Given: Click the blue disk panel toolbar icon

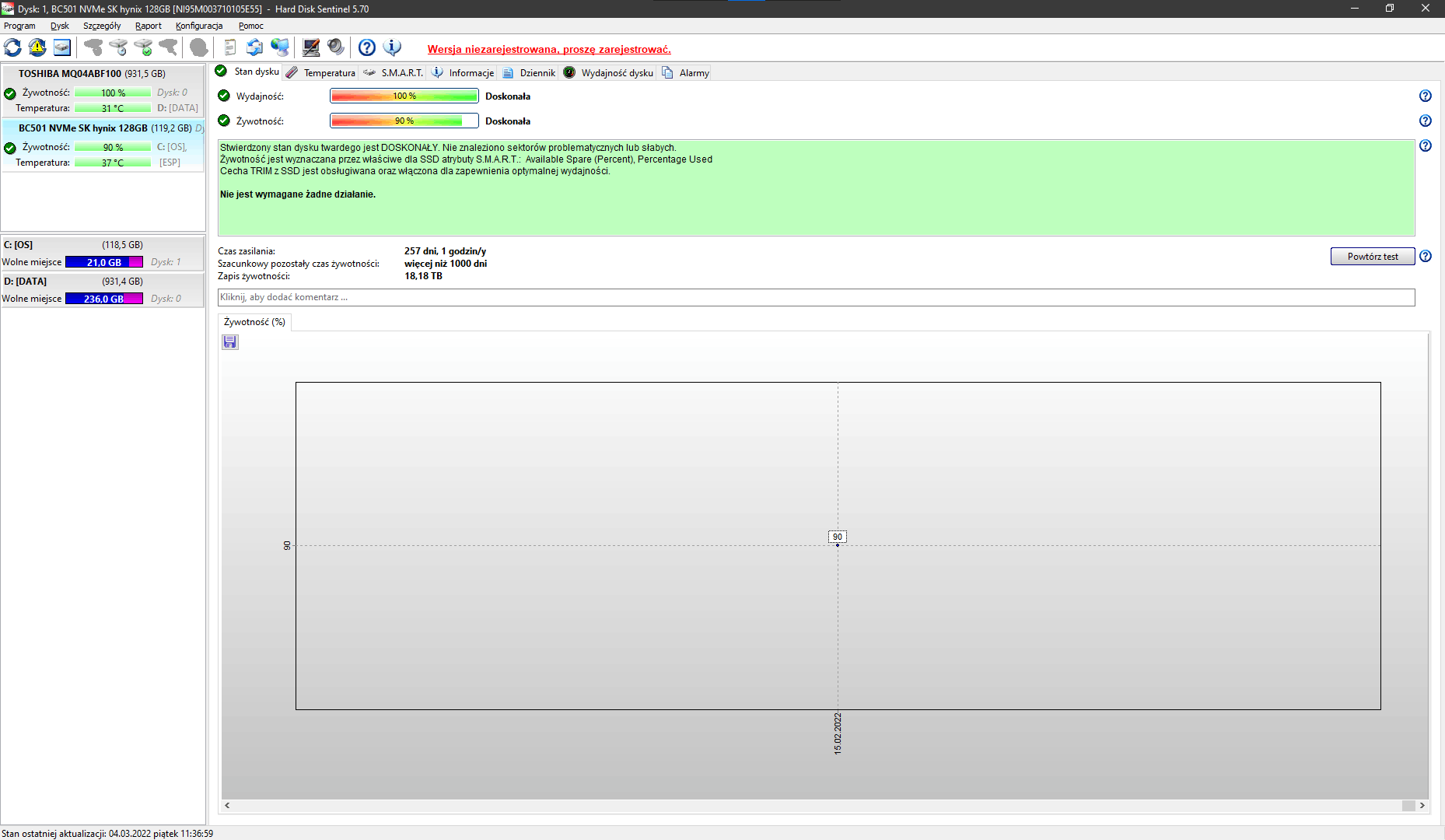Looking at the screenshot, I should coord(62,47).
